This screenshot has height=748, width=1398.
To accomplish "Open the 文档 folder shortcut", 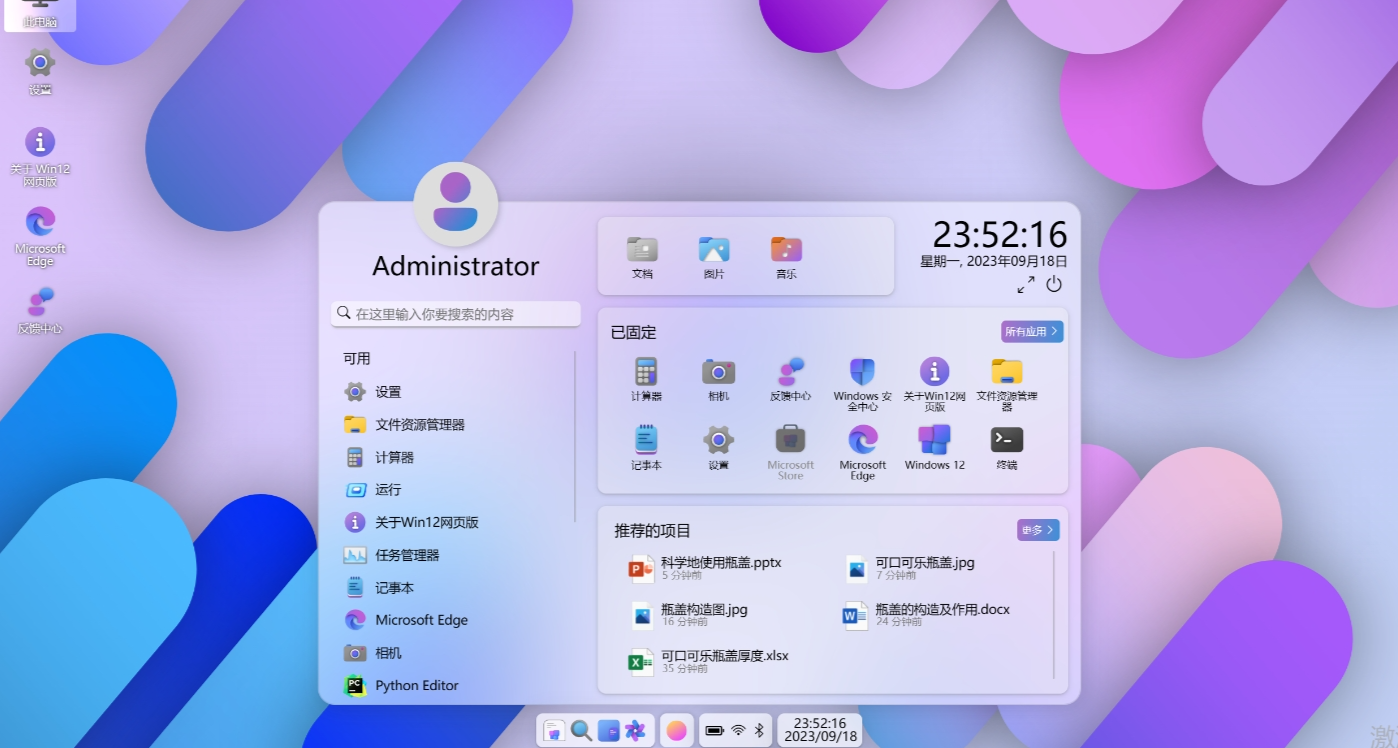I will (642, 257).
